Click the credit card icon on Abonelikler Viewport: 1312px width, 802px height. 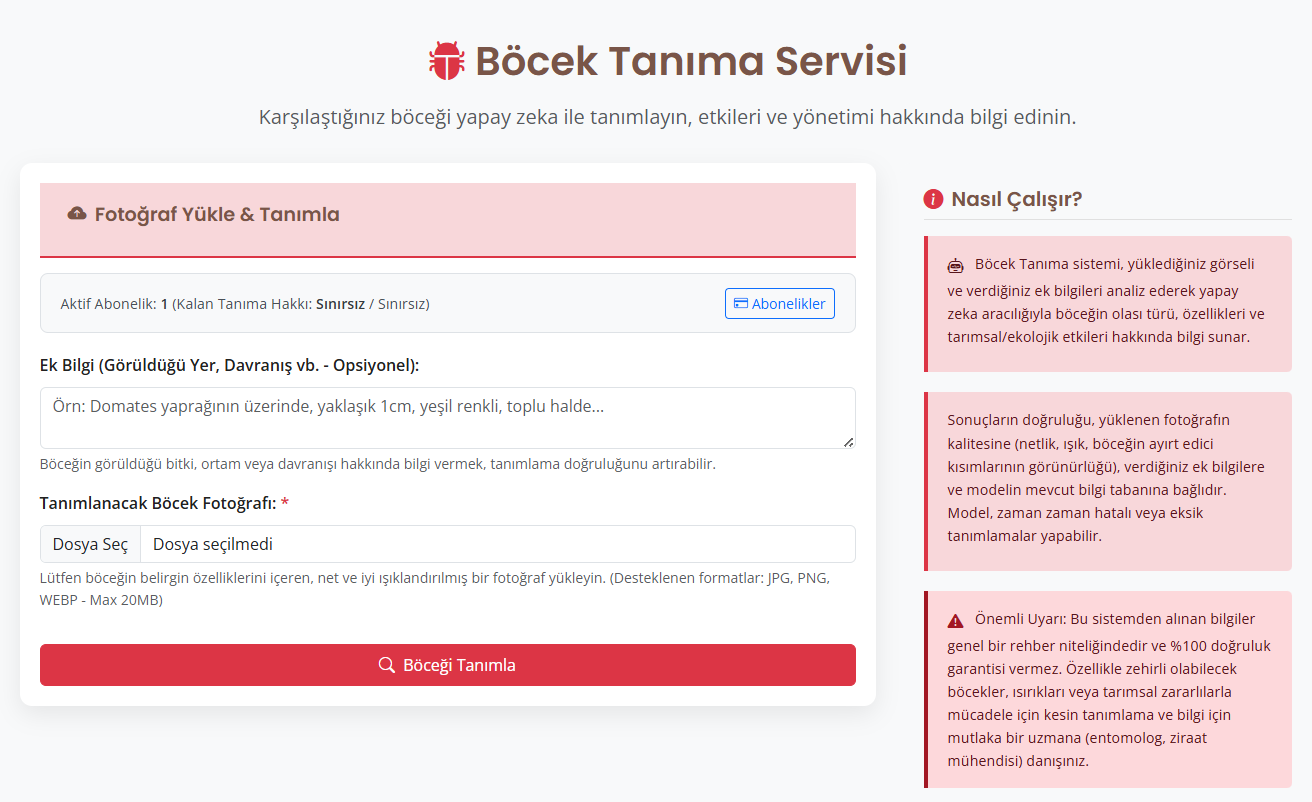740,304
